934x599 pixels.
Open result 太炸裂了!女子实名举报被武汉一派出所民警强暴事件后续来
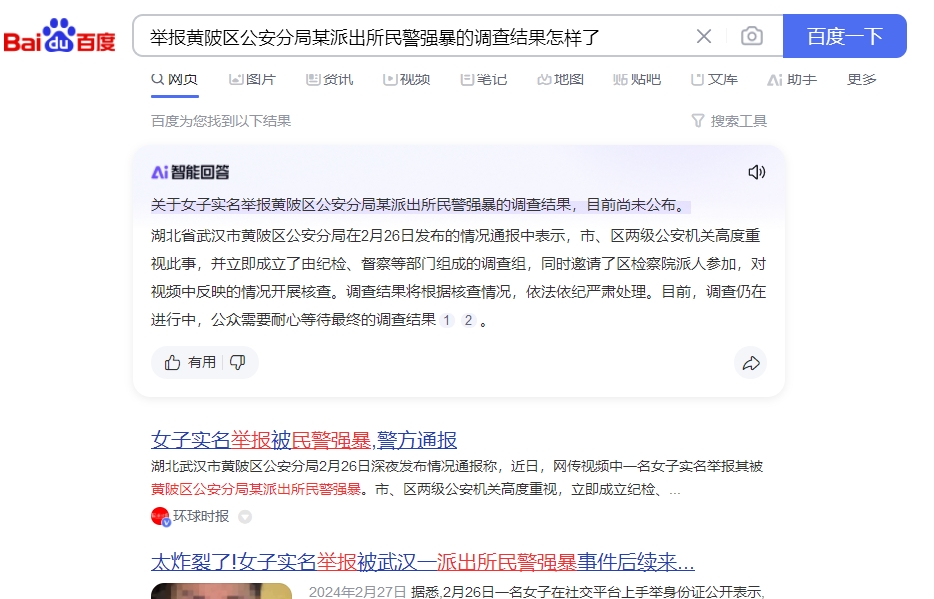pos(423,561)
